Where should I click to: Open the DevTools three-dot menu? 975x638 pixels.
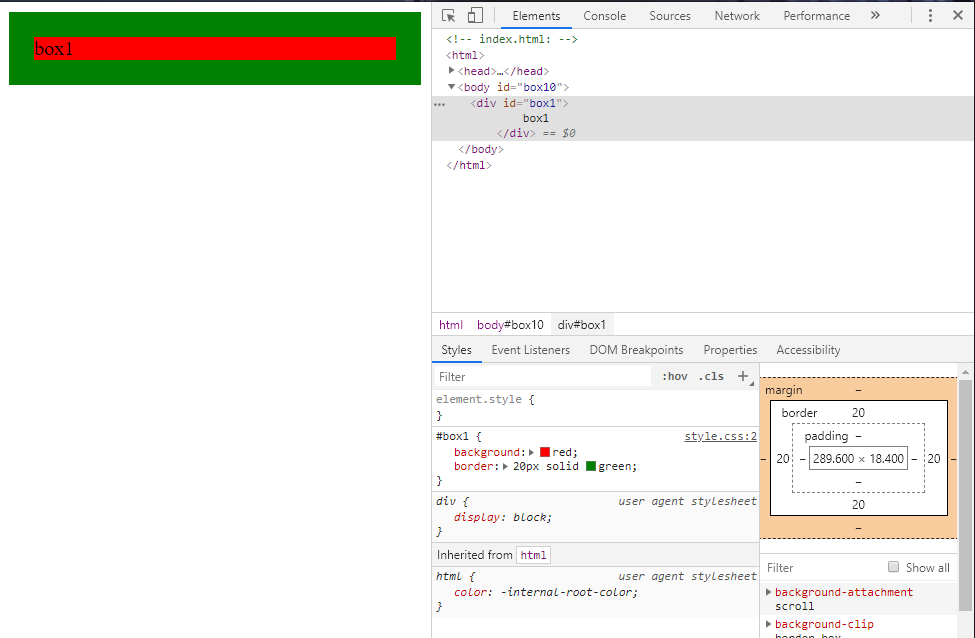tap(930, 16)
